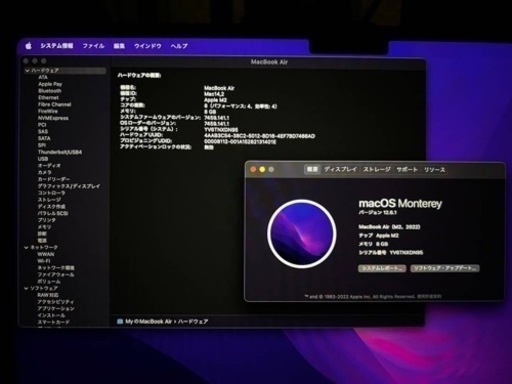Close the System Information window

pyautogui.click(x=26, y=61)
